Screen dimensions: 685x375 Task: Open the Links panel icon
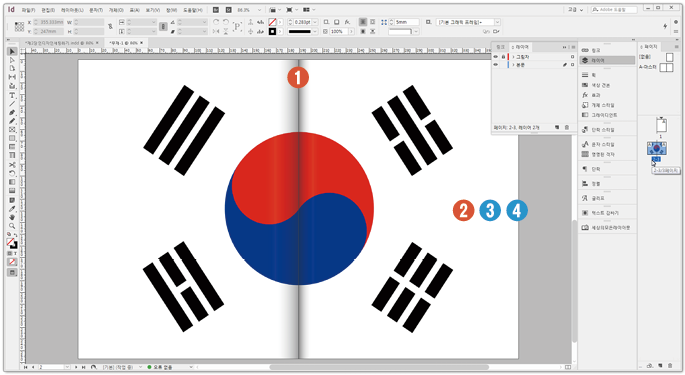point(585,50)
